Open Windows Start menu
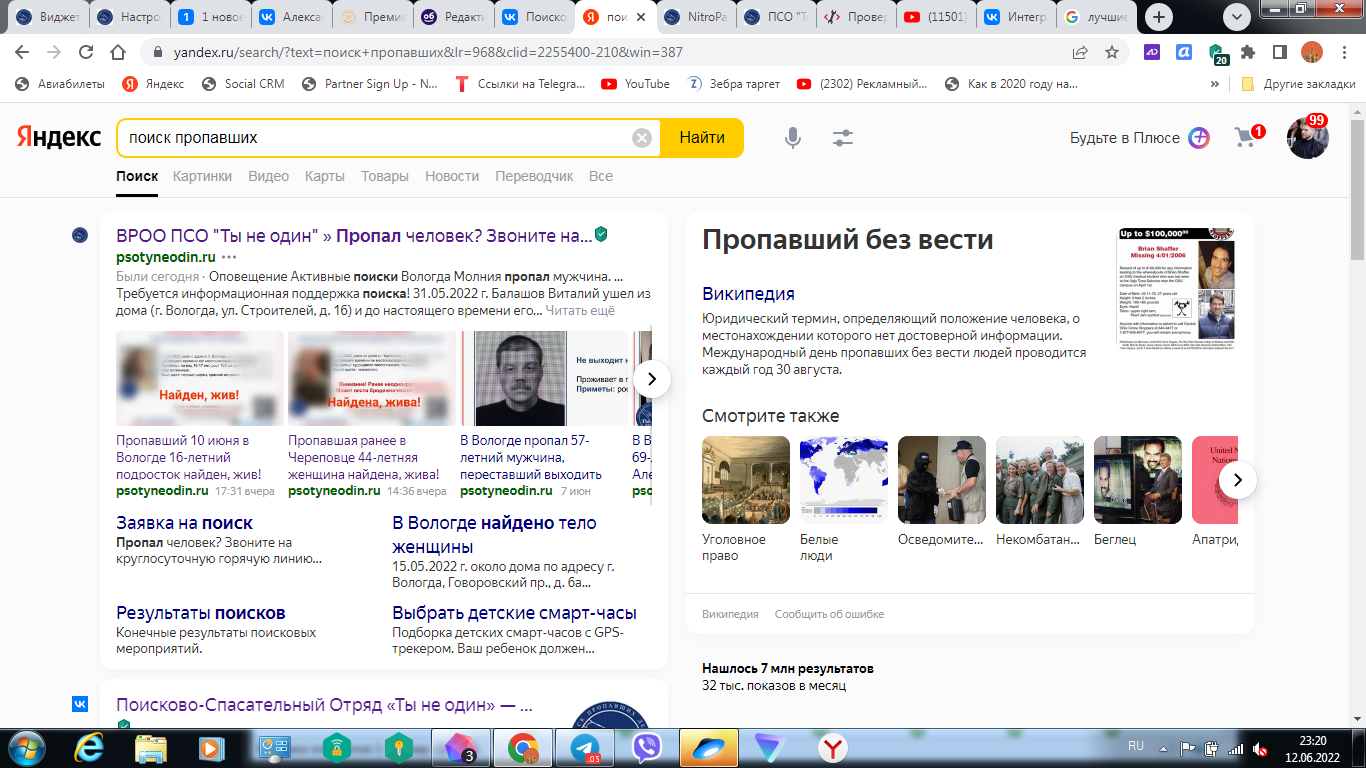 click(26, 748)
